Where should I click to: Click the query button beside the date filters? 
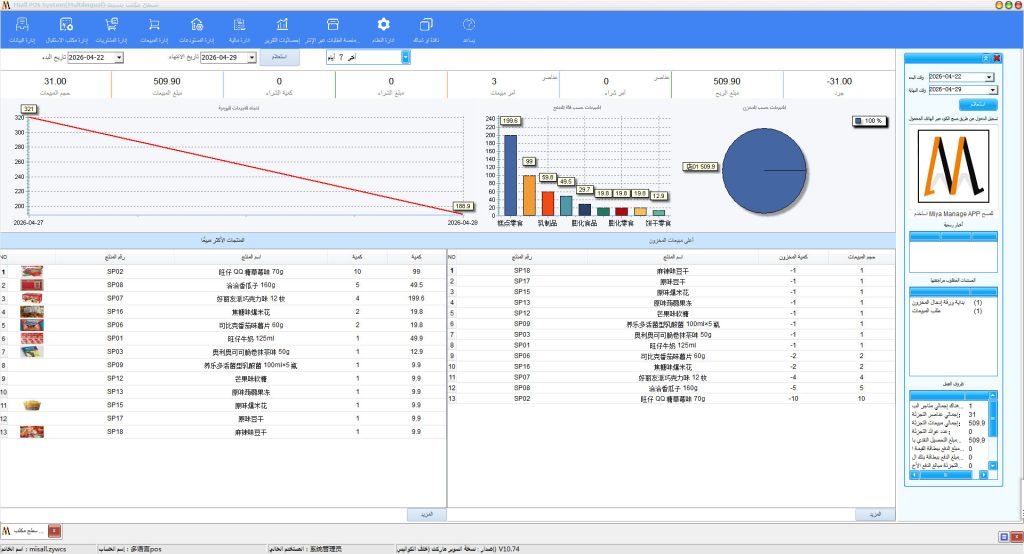(280, 58)
